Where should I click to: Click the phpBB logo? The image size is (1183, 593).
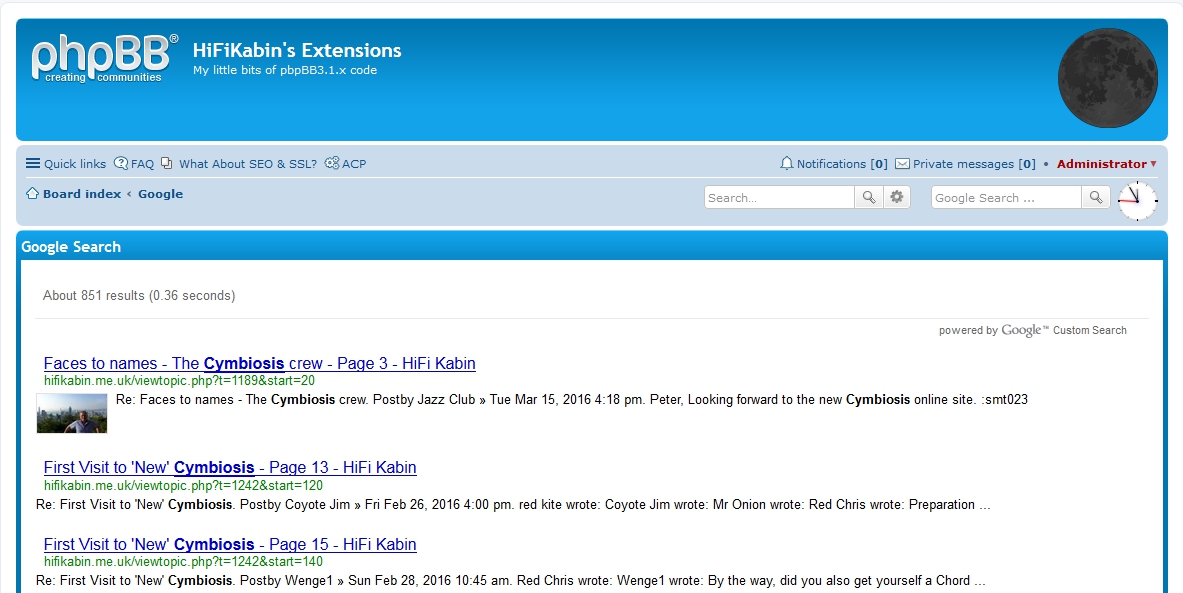pyautogui.click(x=104, y=58)
